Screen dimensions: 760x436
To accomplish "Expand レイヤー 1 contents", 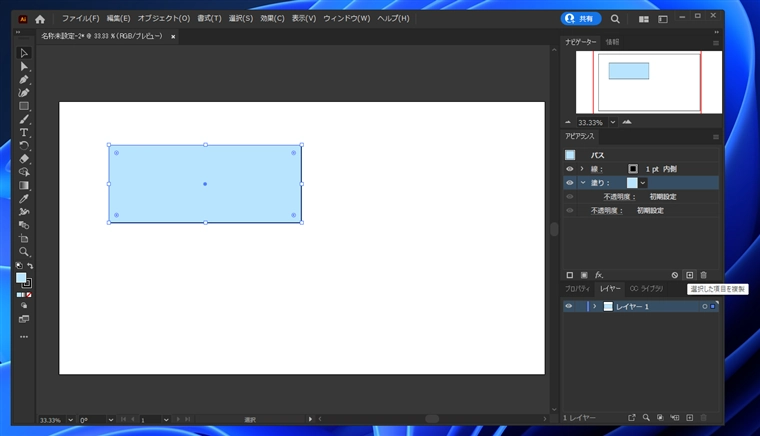I will (x=595, y=306).
